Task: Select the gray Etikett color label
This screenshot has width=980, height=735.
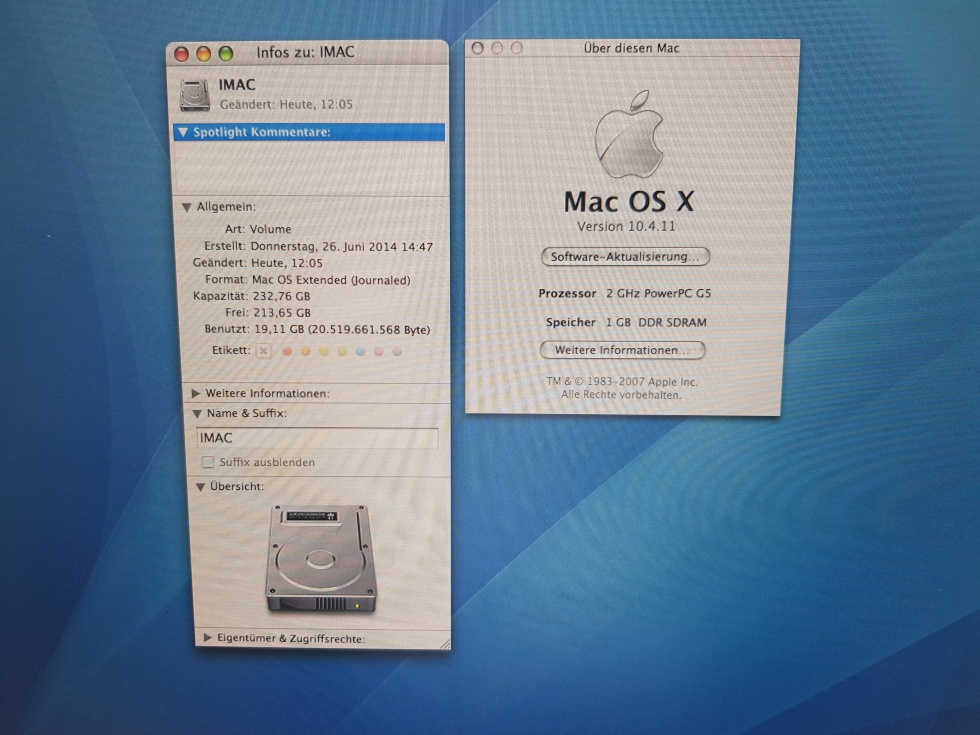Action: coord(396,351)
